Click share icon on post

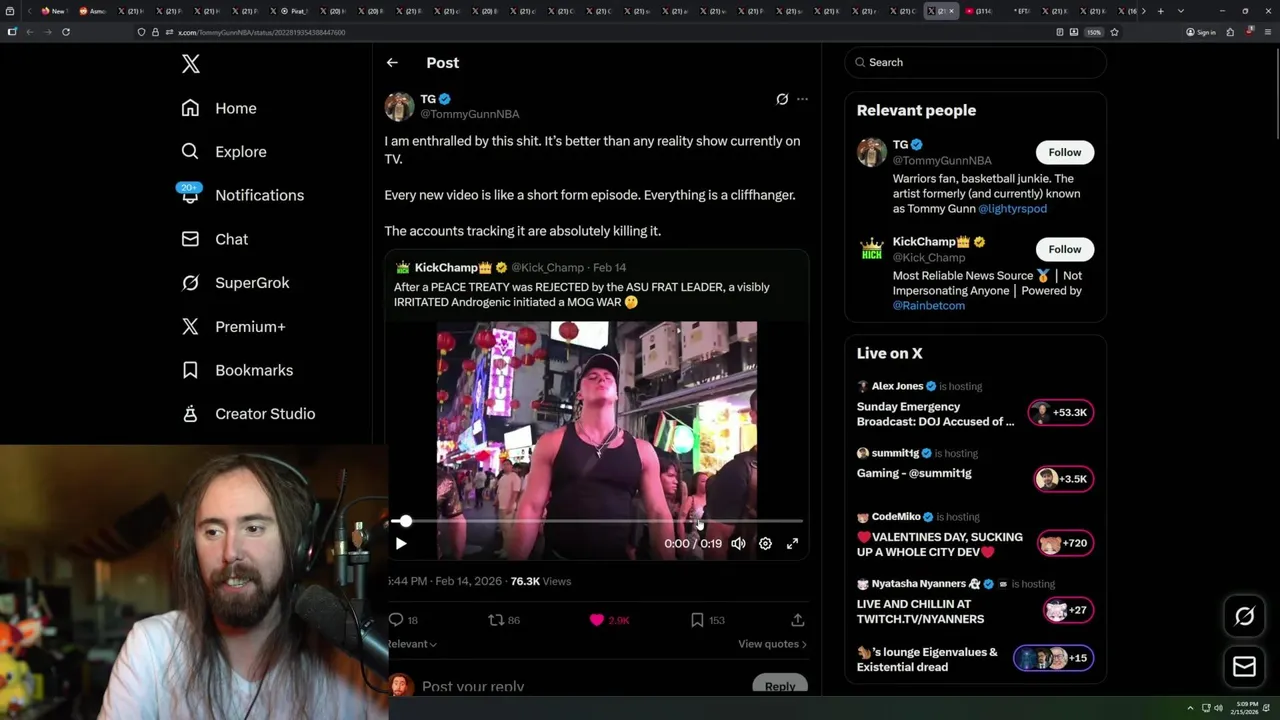coord(797,620)
